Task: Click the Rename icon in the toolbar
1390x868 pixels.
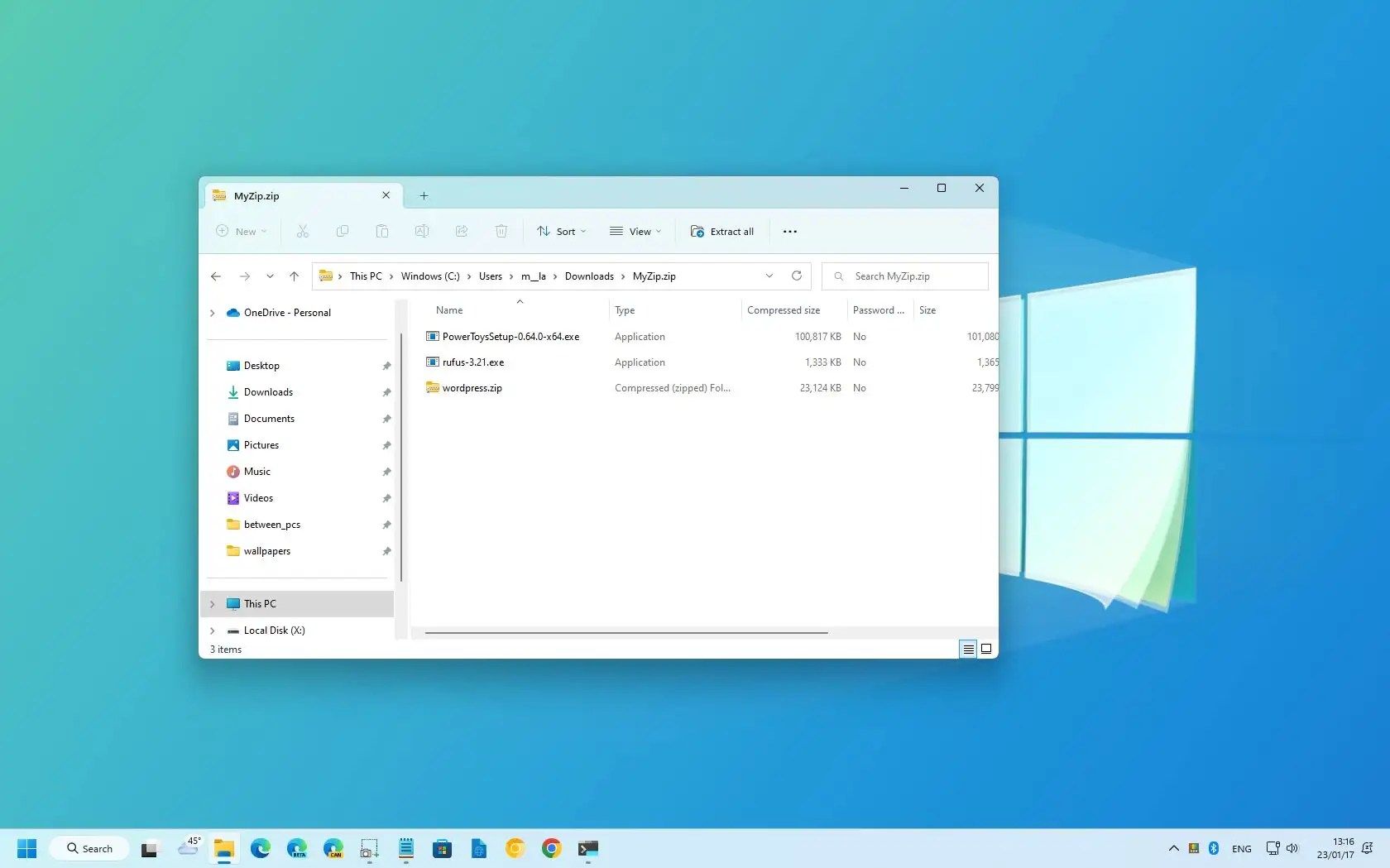Action: coord(422,232)
